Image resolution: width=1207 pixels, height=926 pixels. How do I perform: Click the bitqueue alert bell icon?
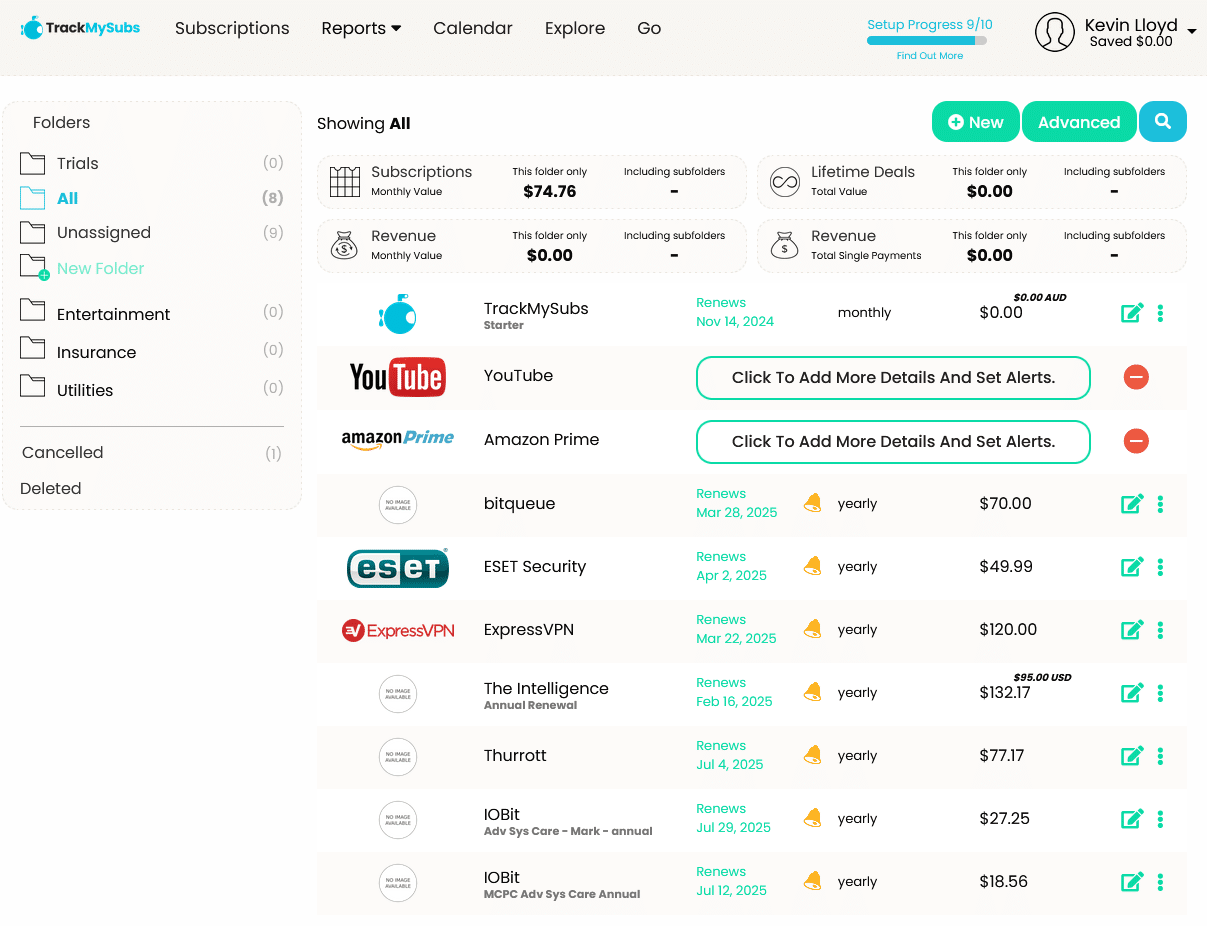[x=813, y=503]
